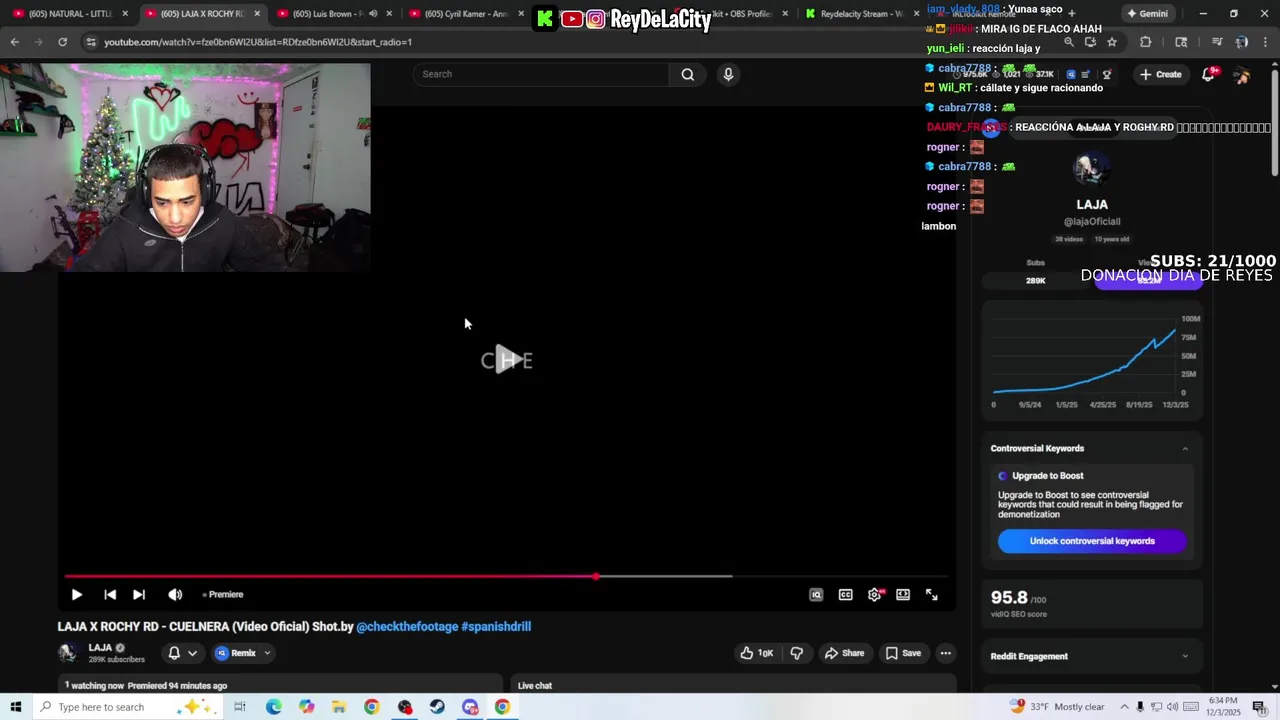Start voice search with microphone icon
Viewport: 1280px width, 720px height.
point(728,74)
